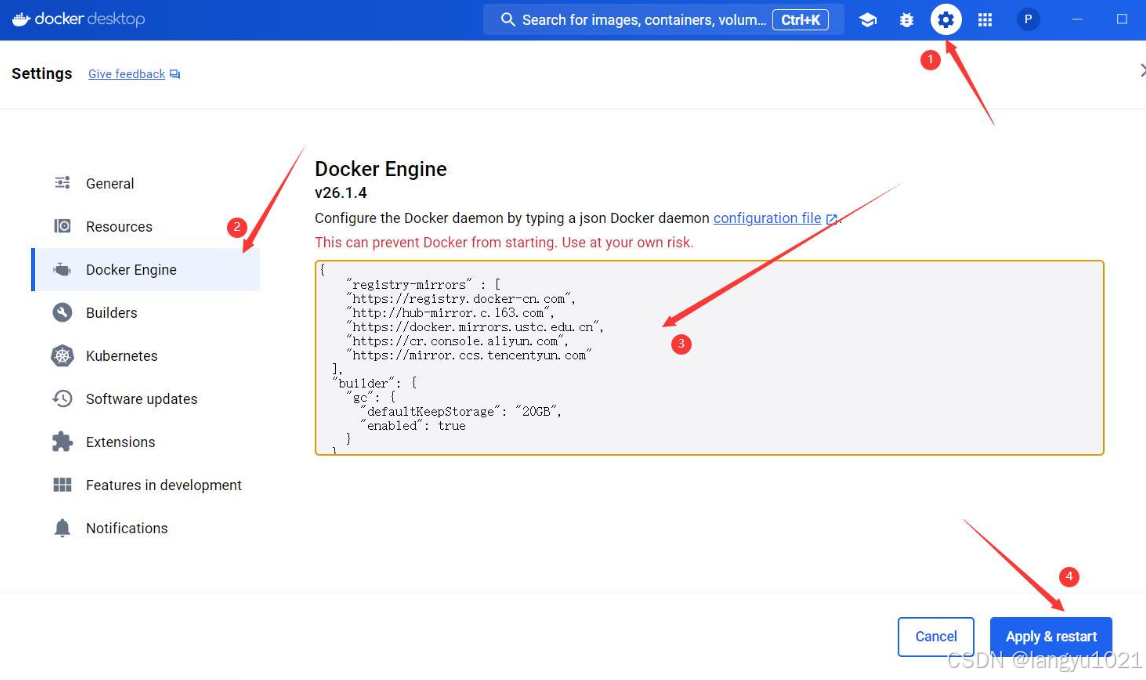
Task: Click inside the daemon JSON editor
Action: 709,358
